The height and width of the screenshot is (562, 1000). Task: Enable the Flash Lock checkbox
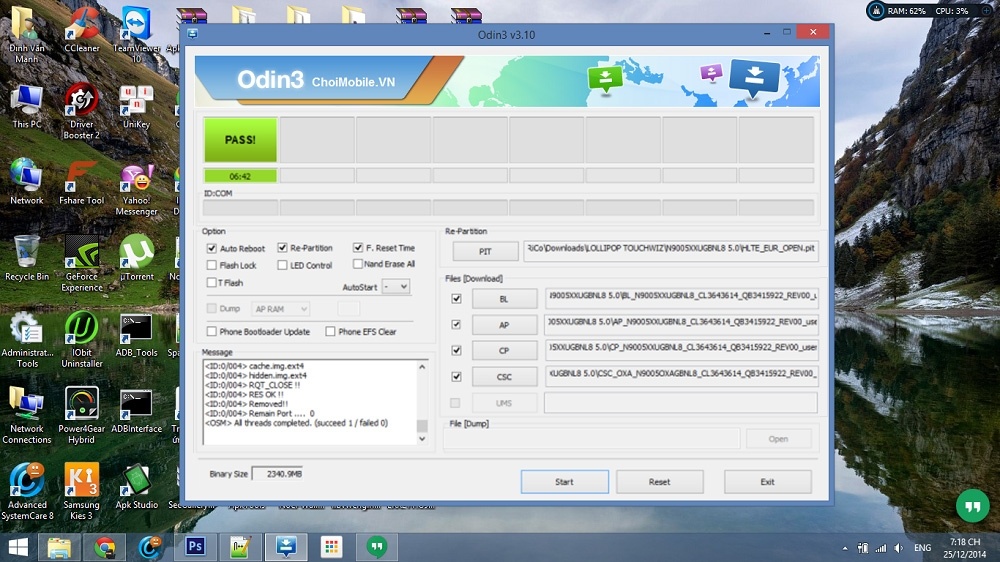pos(212,265)
